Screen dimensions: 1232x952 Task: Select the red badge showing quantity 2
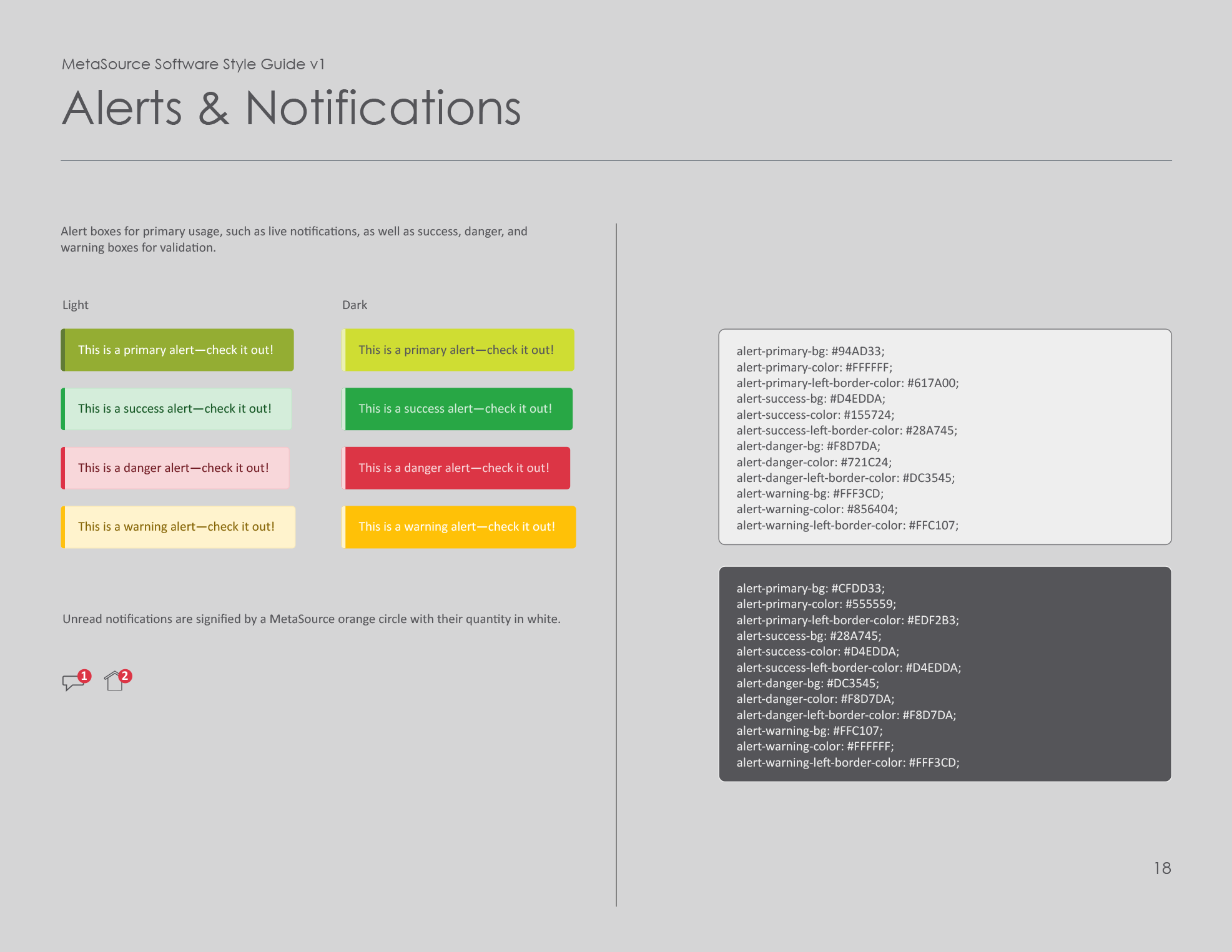point(126,675)
